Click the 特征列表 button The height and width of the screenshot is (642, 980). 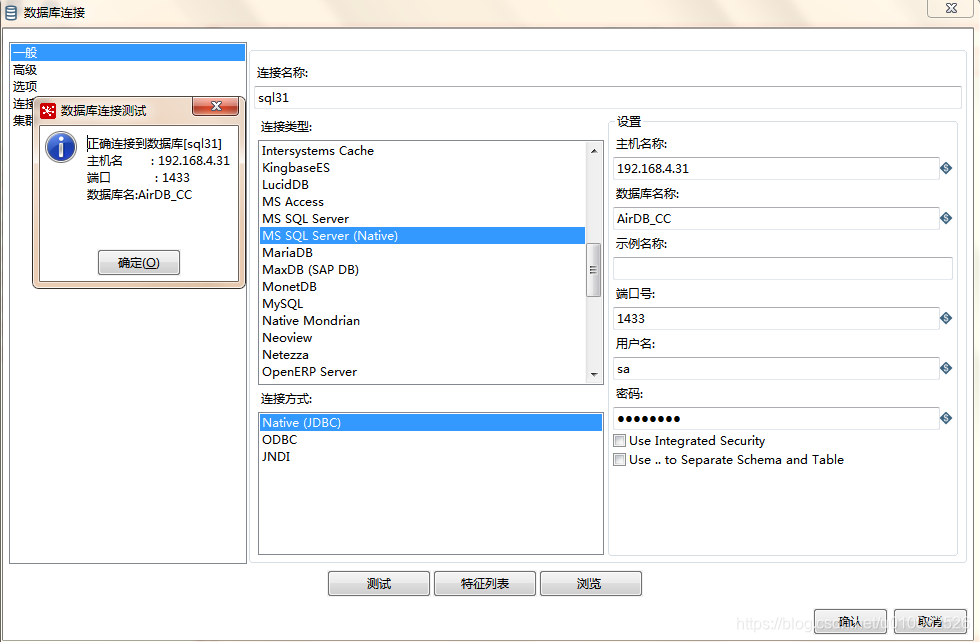point(485,583)
